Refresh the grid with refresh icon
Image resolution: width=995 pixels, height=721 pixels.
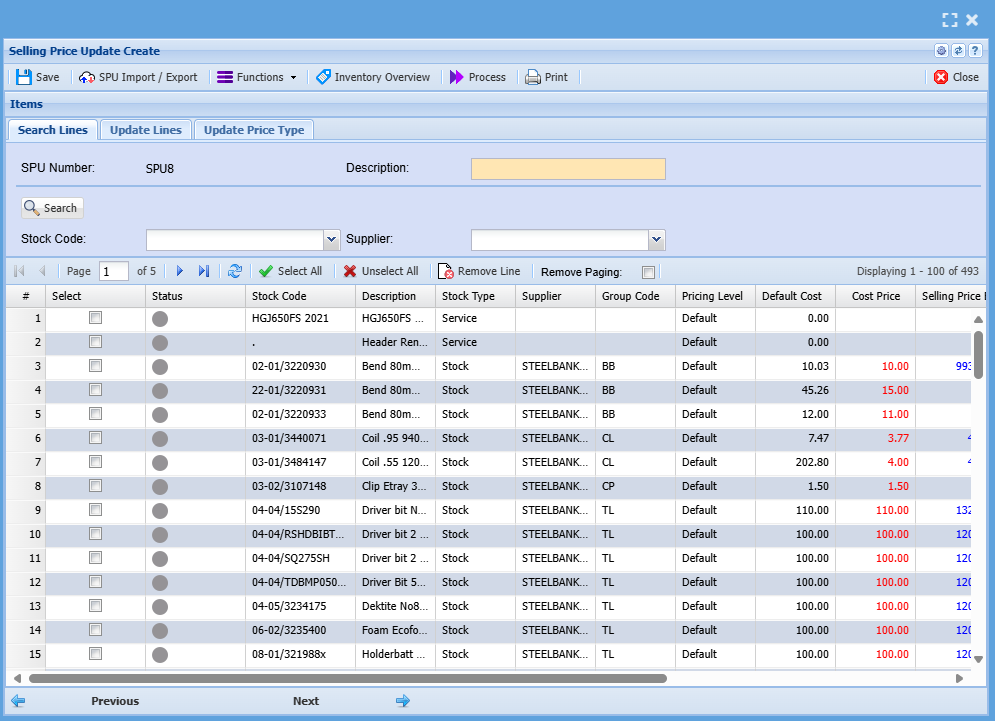coord(235,271)
